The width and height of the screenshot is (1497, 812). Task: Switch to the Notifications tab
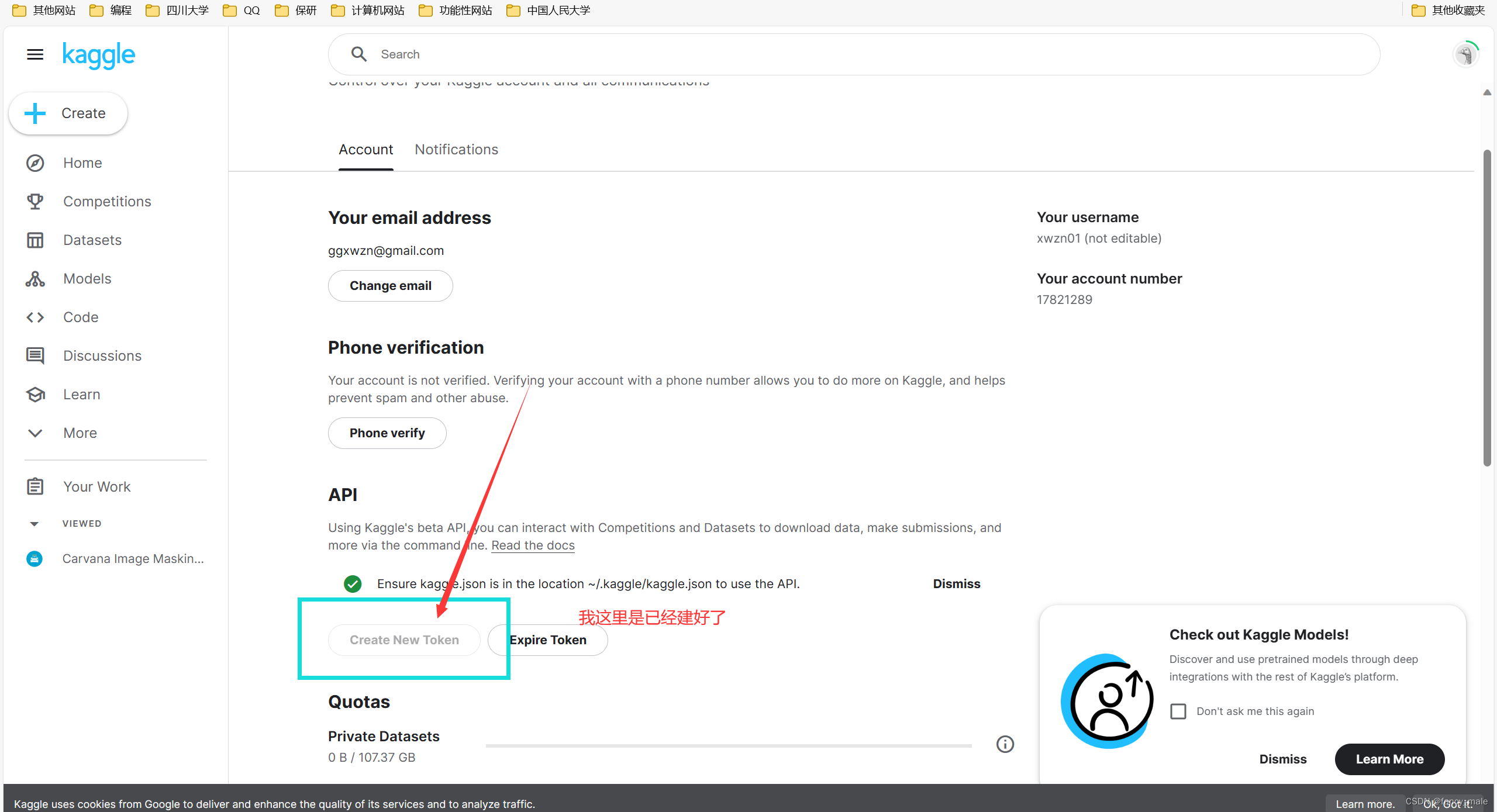click(x=456, y=150)
